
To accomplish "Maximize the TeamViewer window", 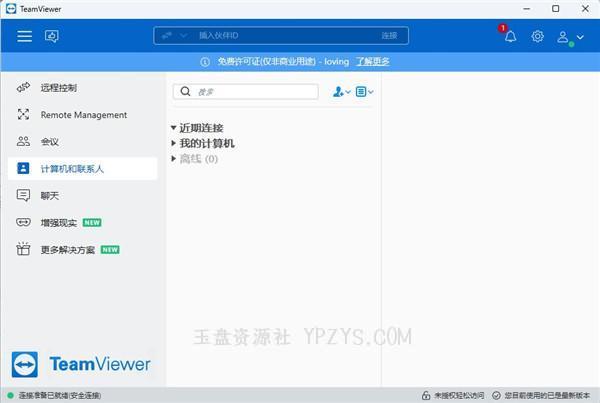I will (x=556, y=8).
